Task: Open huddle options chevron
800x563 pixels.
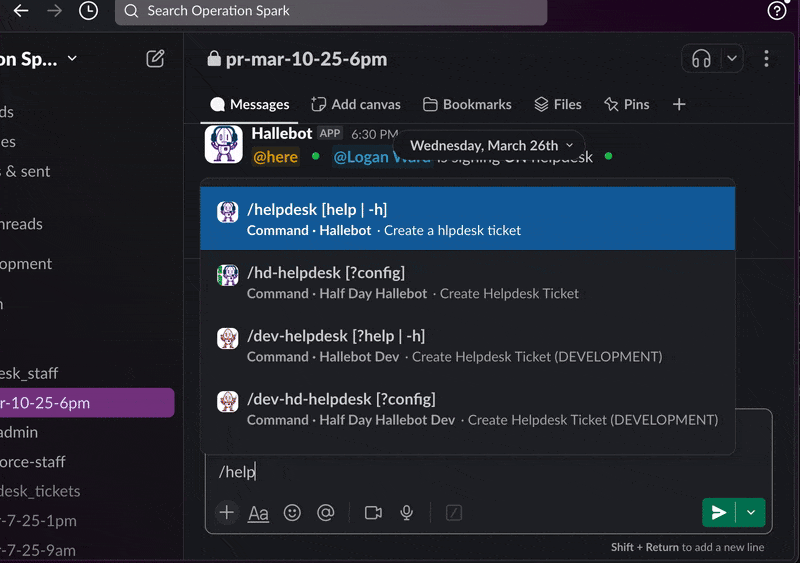Action: (x=732, y=59)
